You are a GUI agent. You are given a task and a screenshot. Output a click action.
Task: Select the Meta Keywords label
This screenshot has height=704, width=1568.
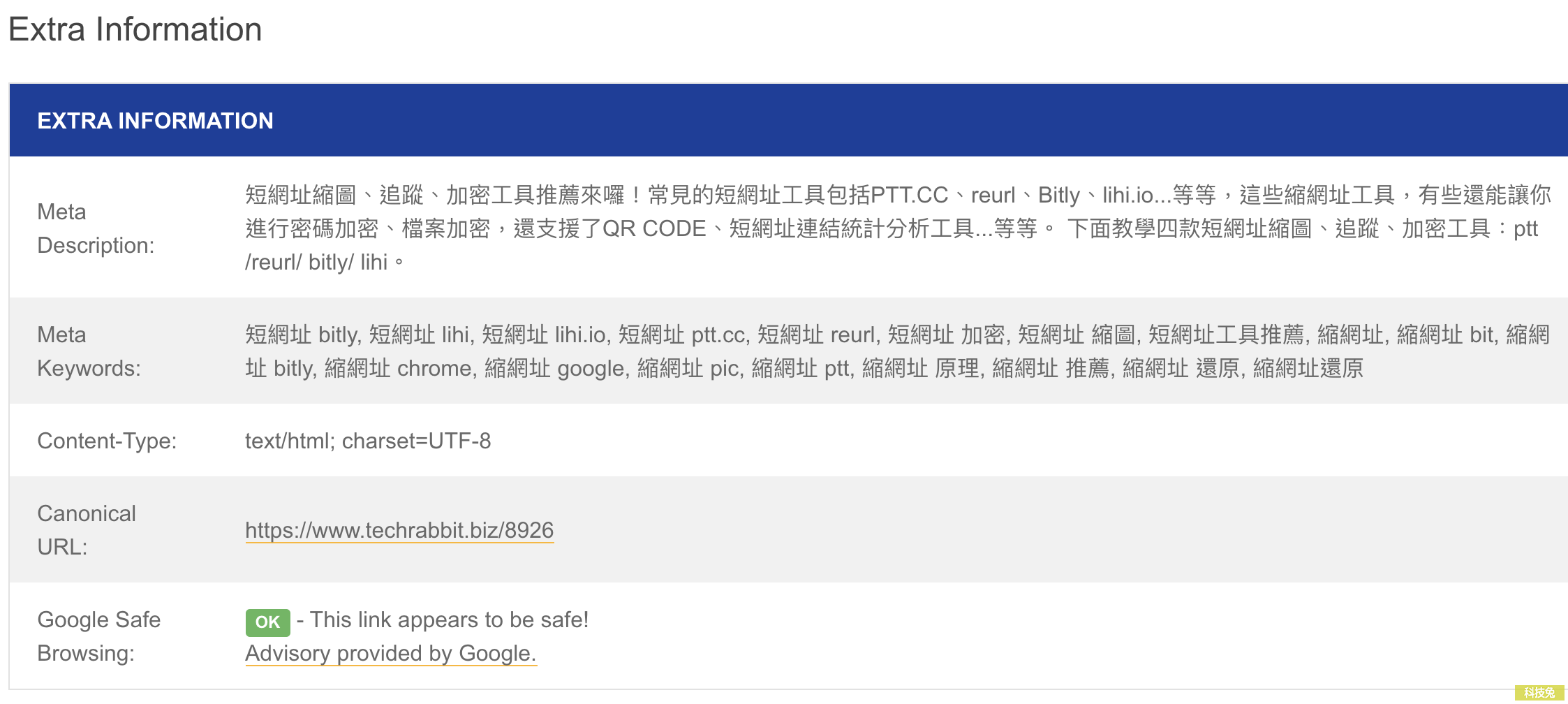89,351
